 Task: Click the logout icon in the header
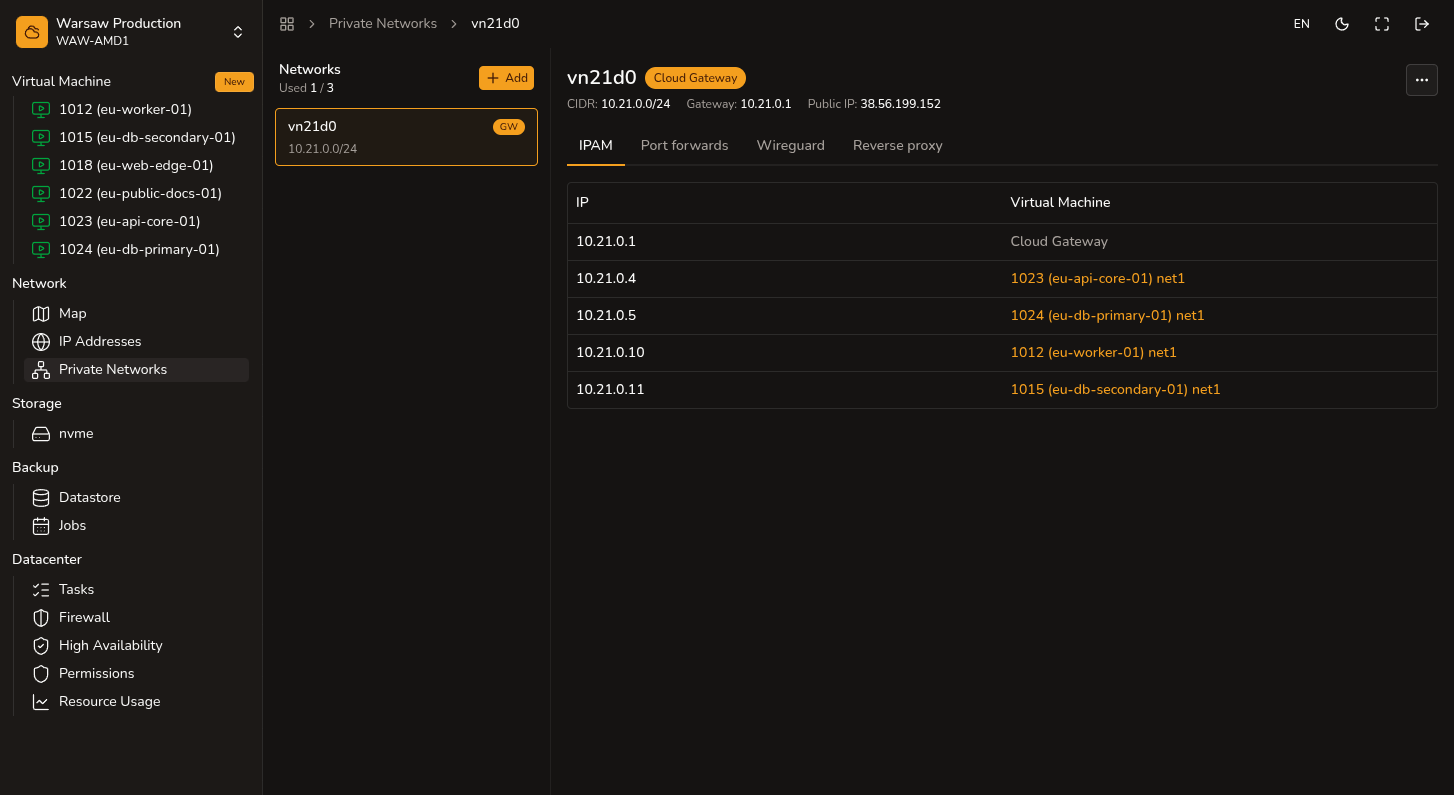(x=1422, y=24)
